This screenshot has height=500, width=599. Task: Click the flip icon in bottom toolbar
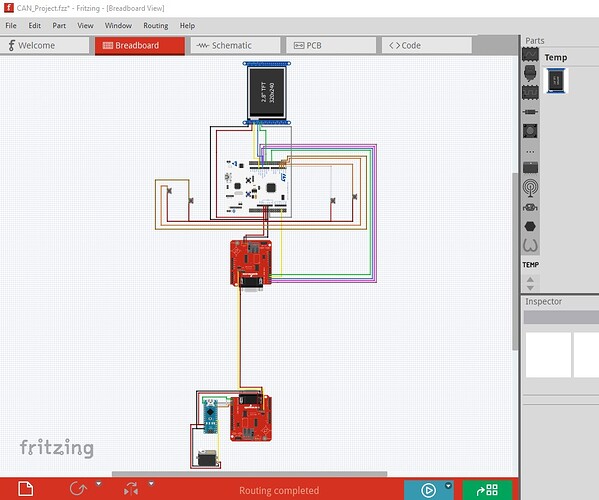pyautogui.click(x=131, y=489)
